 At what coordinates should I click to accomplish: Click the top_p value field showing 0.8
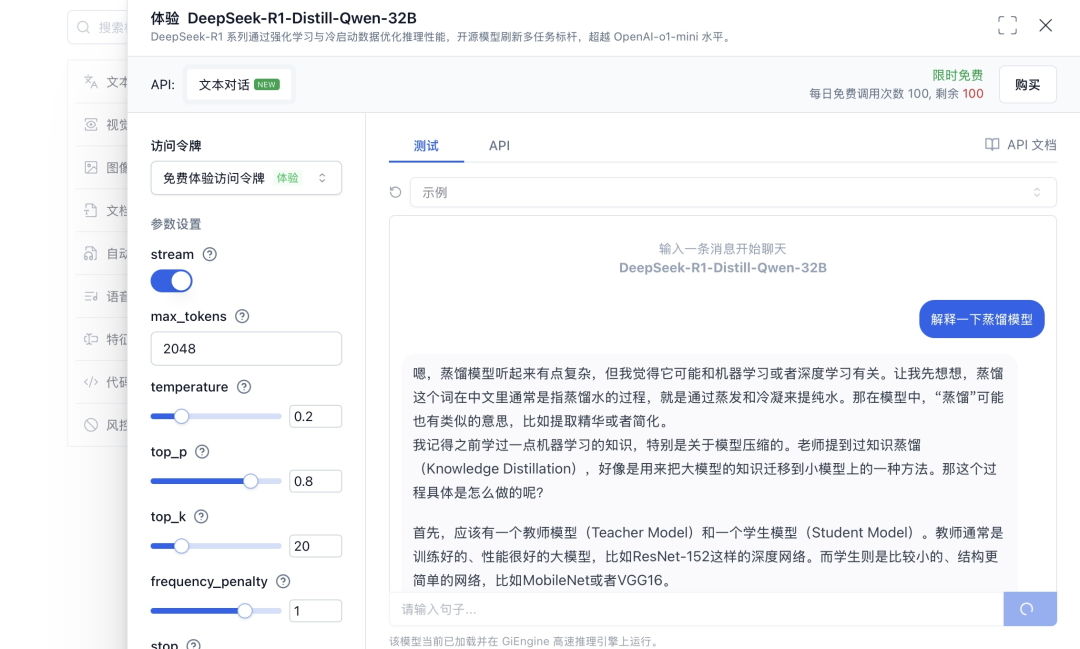coord(315,481)
